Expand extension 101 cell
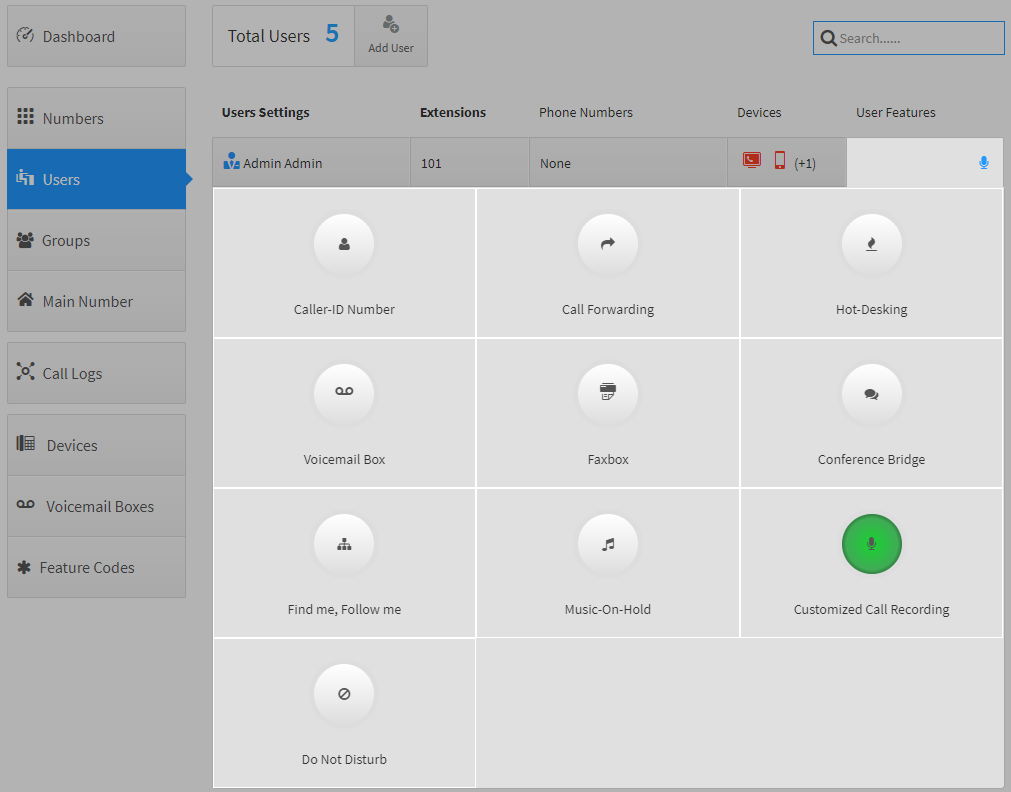This screenshot has width=1011, height=792. [x=469, y=163]
